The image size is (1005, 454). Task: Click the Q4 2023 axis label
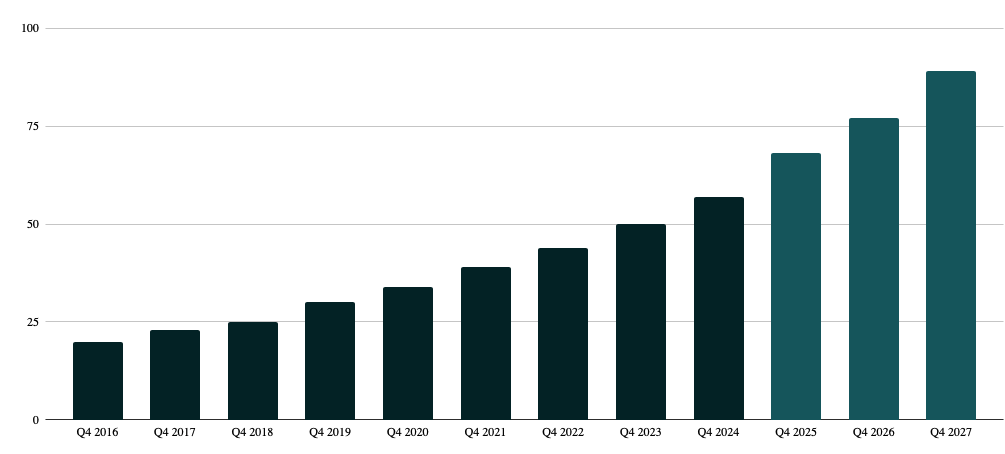640,433
